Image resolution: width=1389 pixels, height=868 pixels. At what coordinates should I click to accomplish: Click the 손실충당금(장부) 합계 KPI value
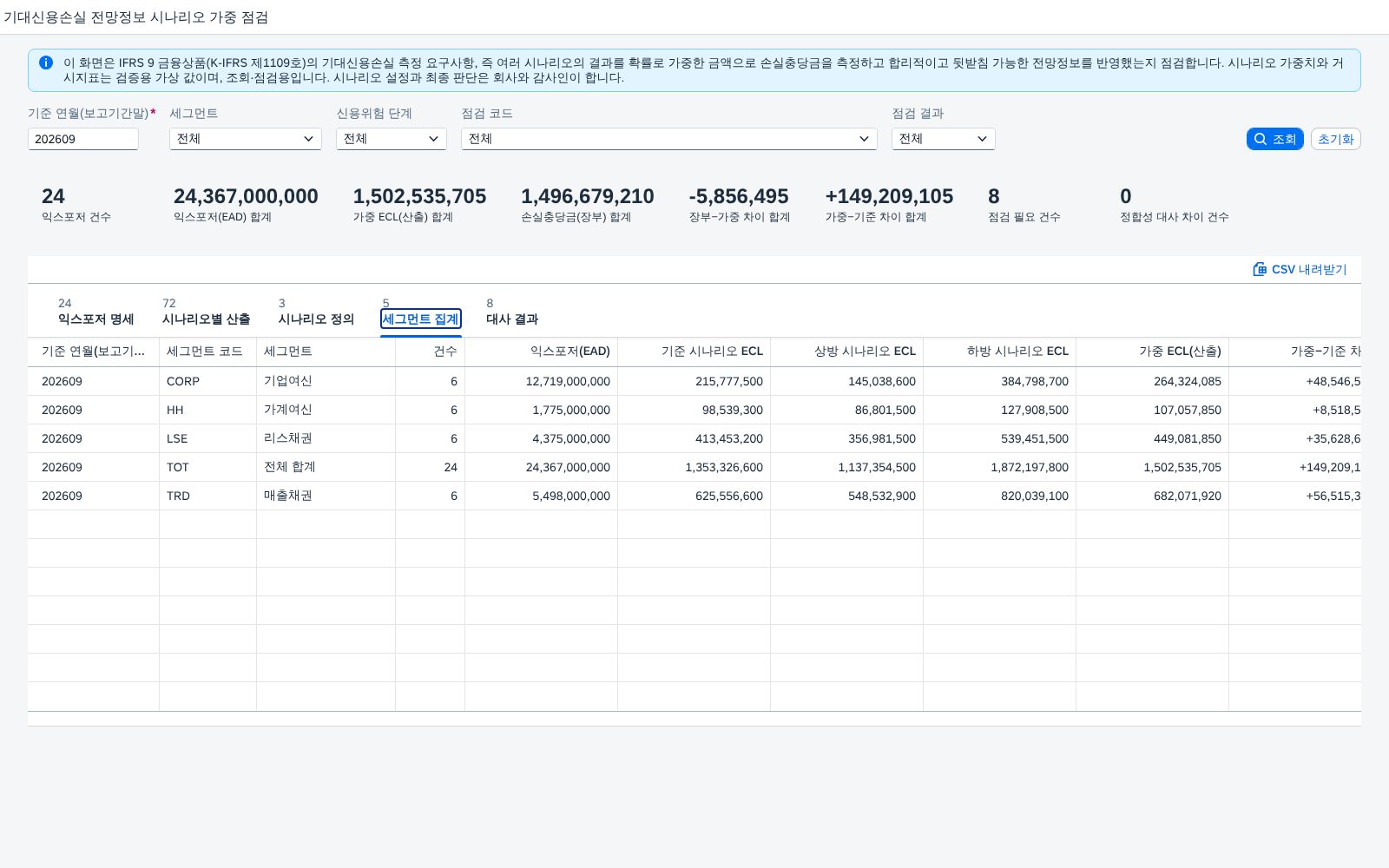coord(588,196)
